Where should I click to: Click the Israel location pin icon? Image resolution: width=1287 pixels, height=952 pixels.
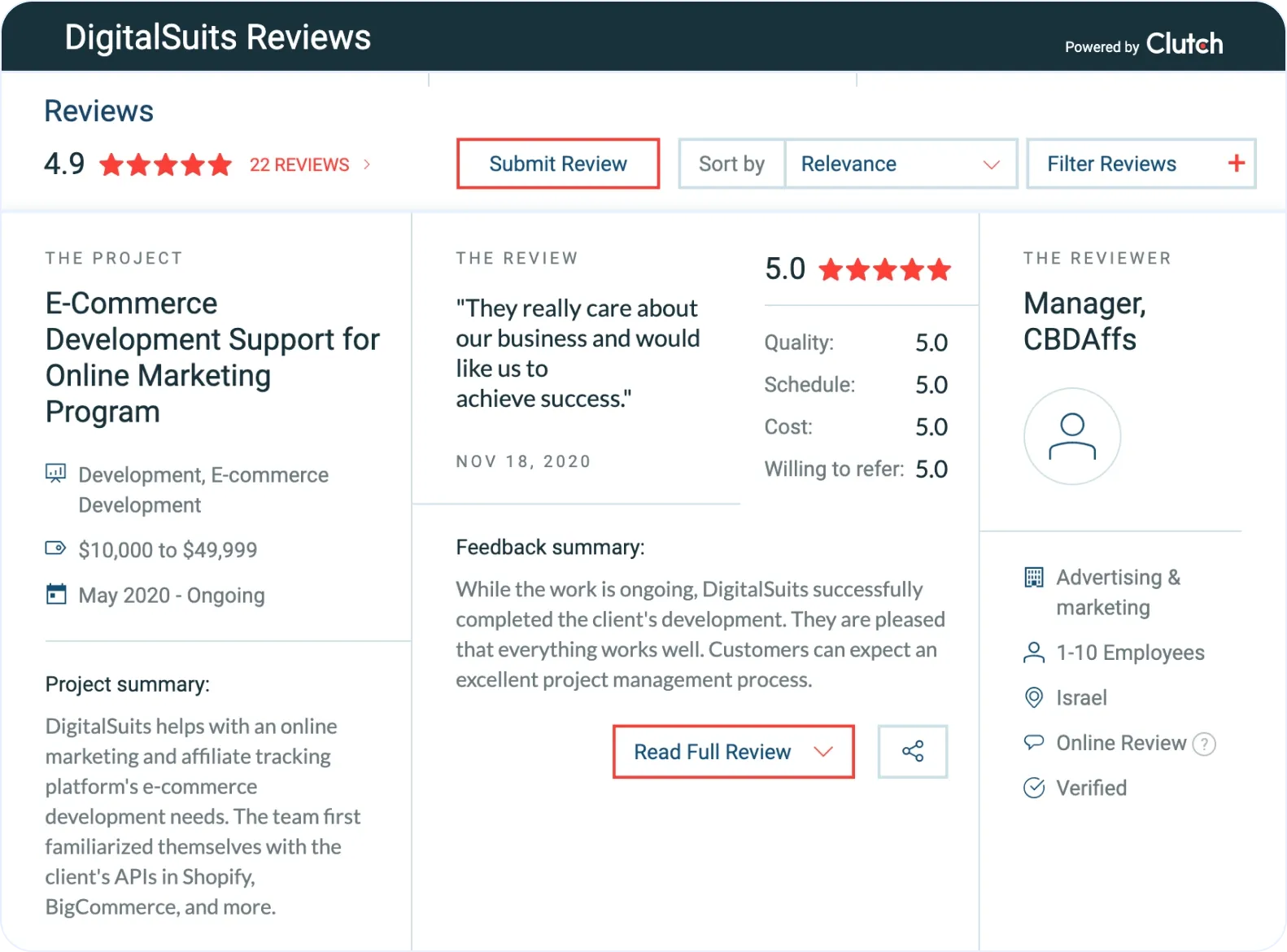tap(1033, 697)
